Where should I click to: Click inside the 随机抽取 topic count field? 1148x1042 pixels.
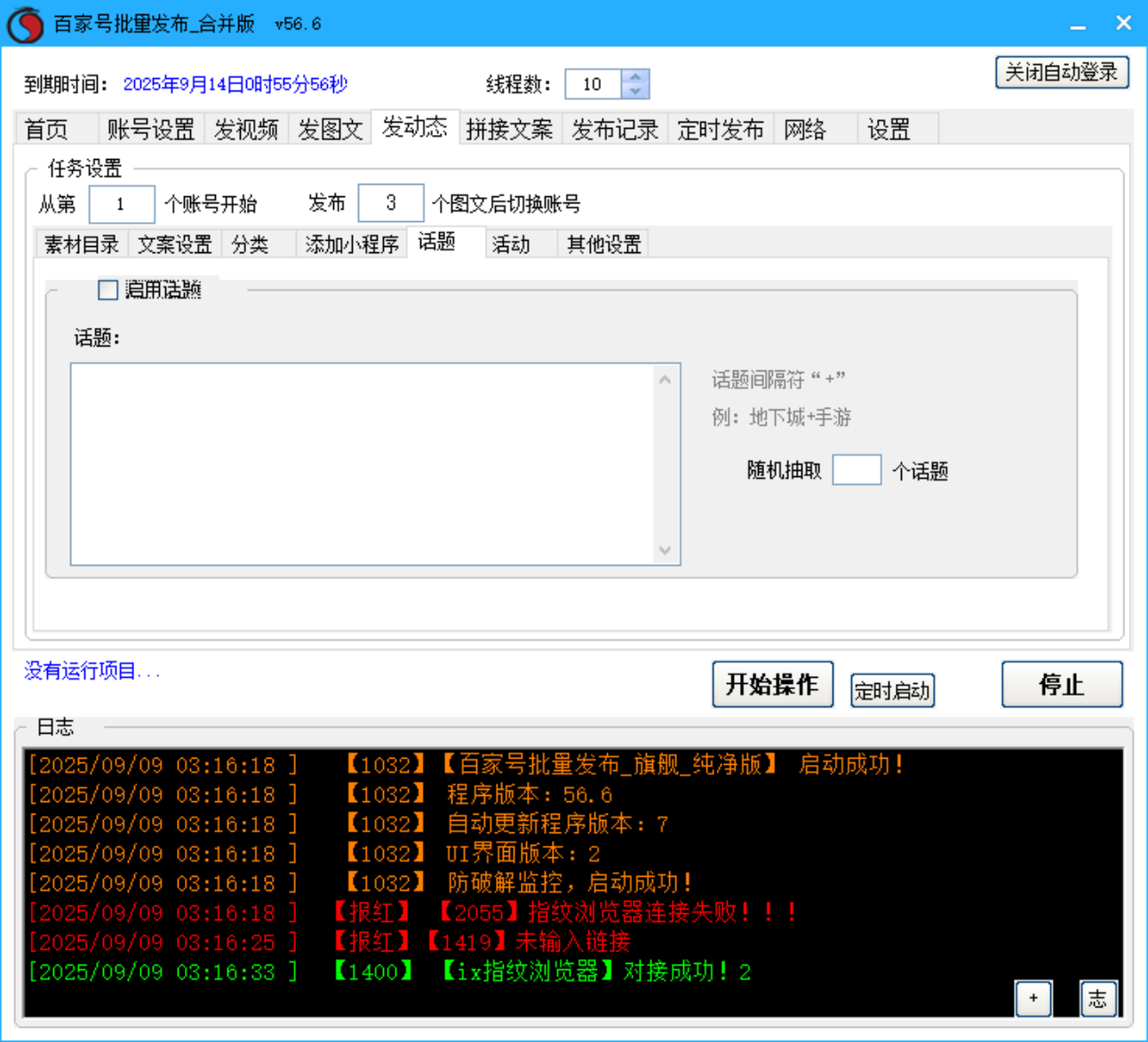tap(856, 469)
